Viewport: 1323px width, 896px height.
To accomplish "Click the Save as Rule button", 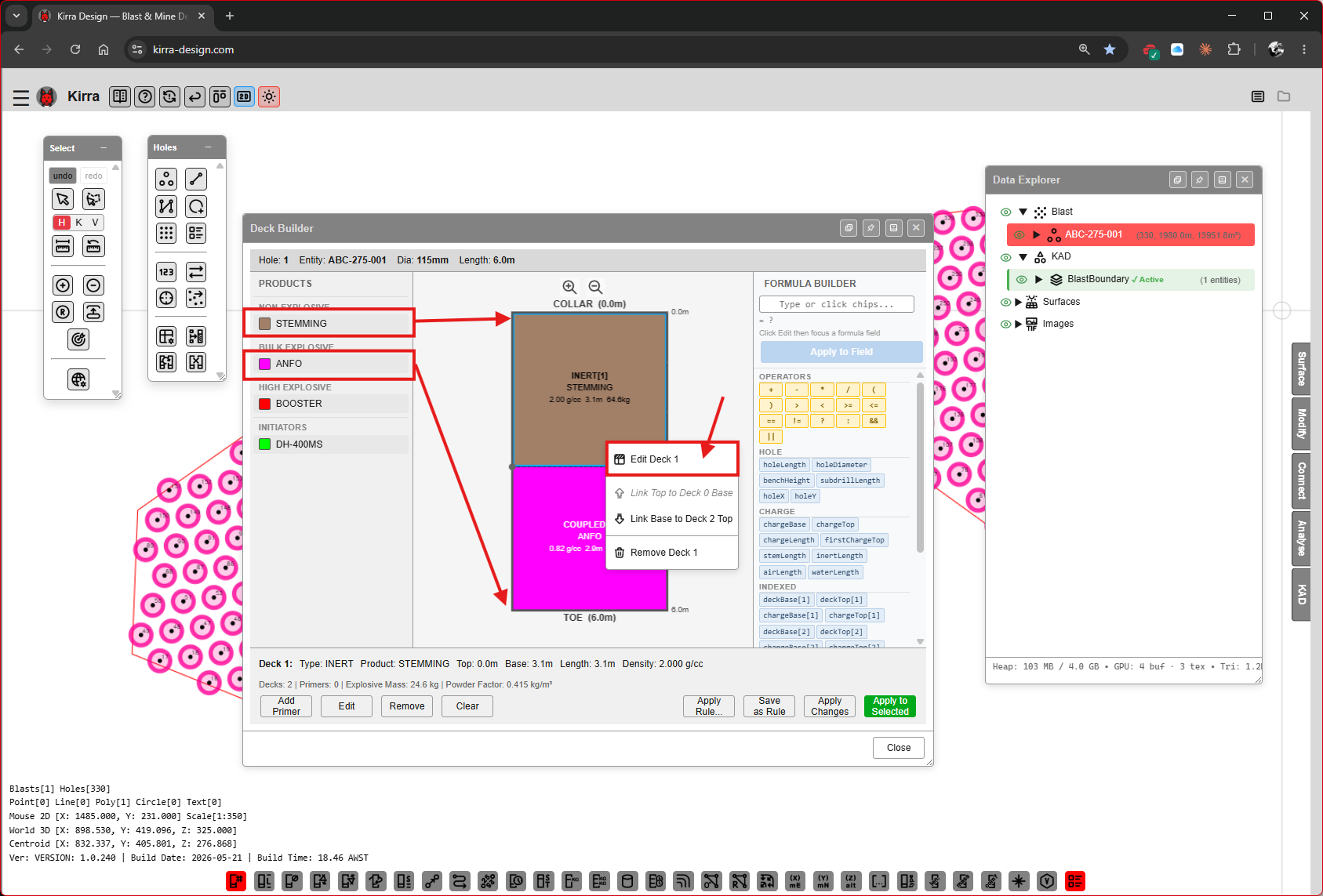I will pyautogui.click(x=769, y=706).
